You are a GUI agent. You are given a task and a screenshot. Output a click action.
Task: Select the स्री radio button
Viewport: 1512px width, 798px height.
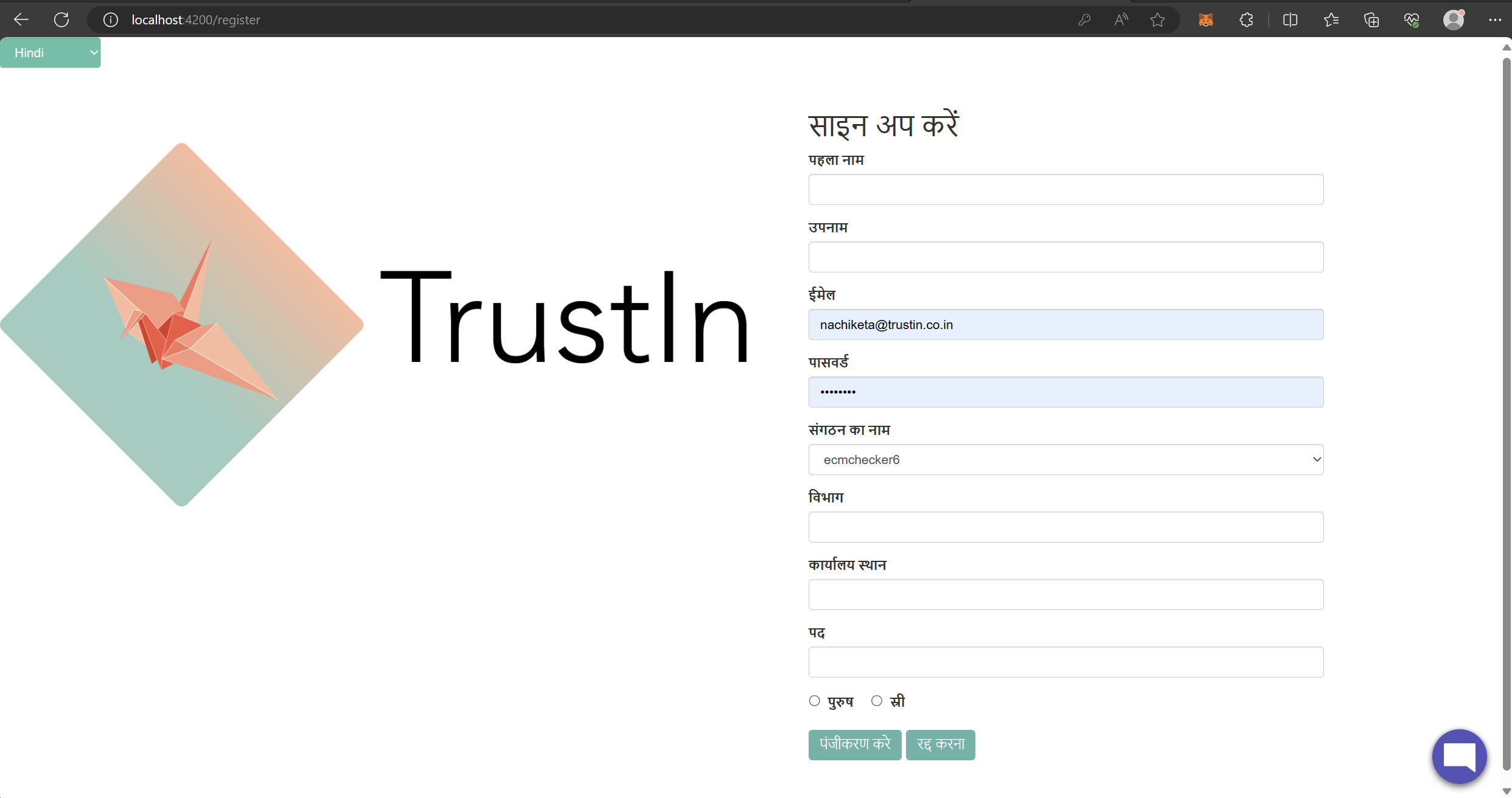(877, 700)
